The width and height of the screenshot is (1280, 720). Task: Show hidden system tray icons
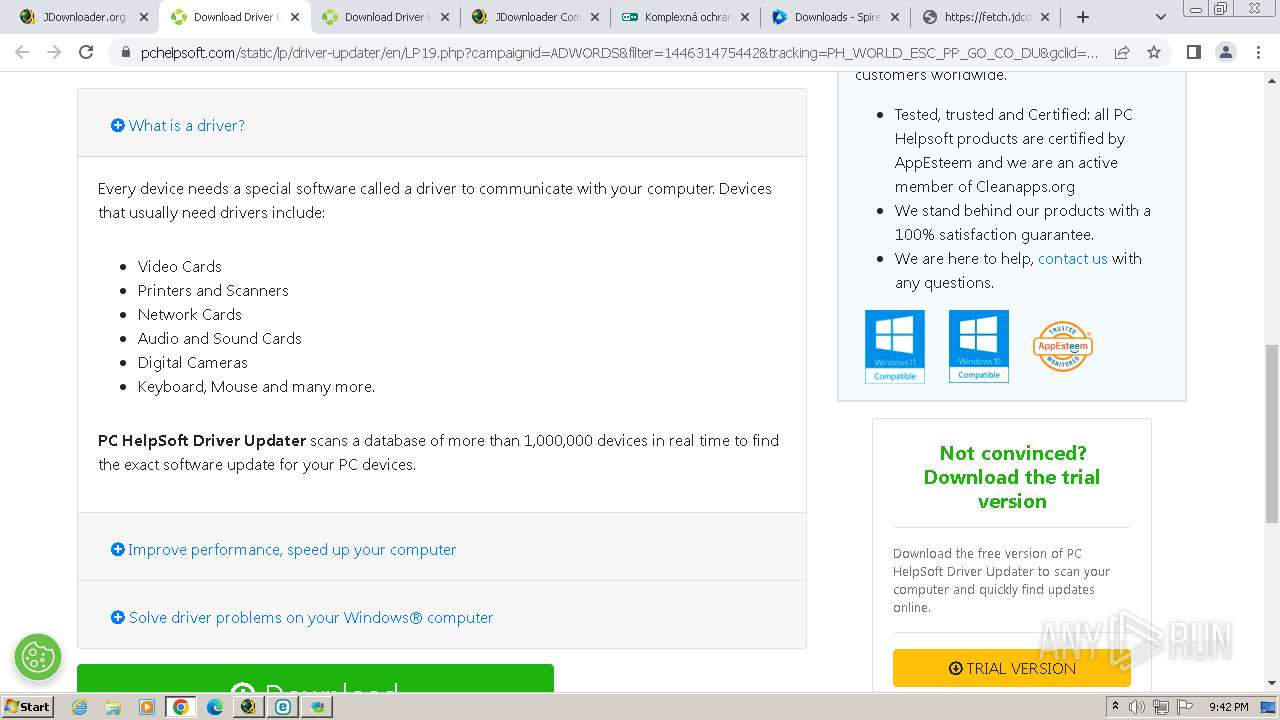coord(1116,707)
